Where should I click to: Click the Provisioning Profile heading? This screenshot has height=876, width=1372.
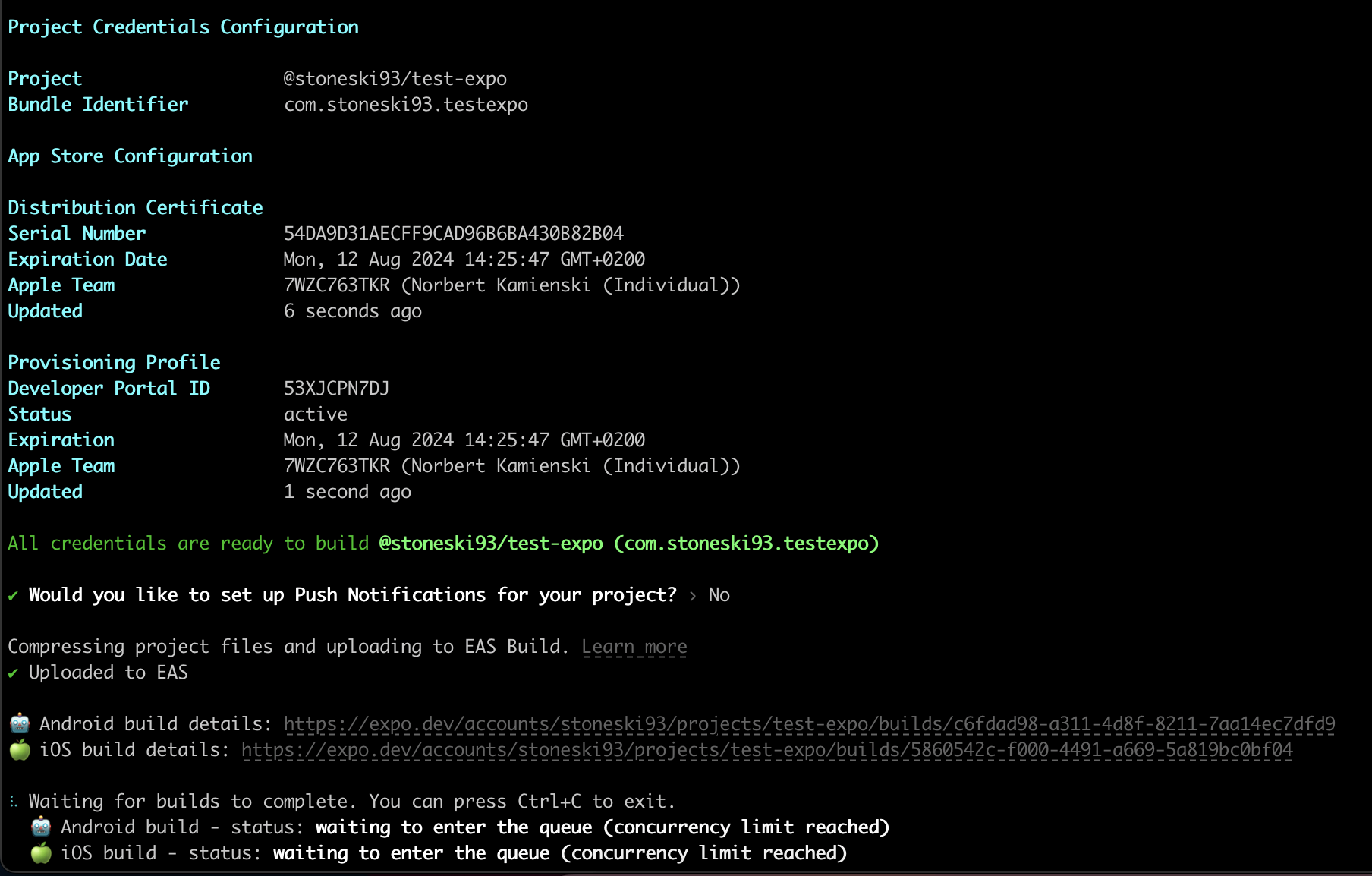click(114, 362)
